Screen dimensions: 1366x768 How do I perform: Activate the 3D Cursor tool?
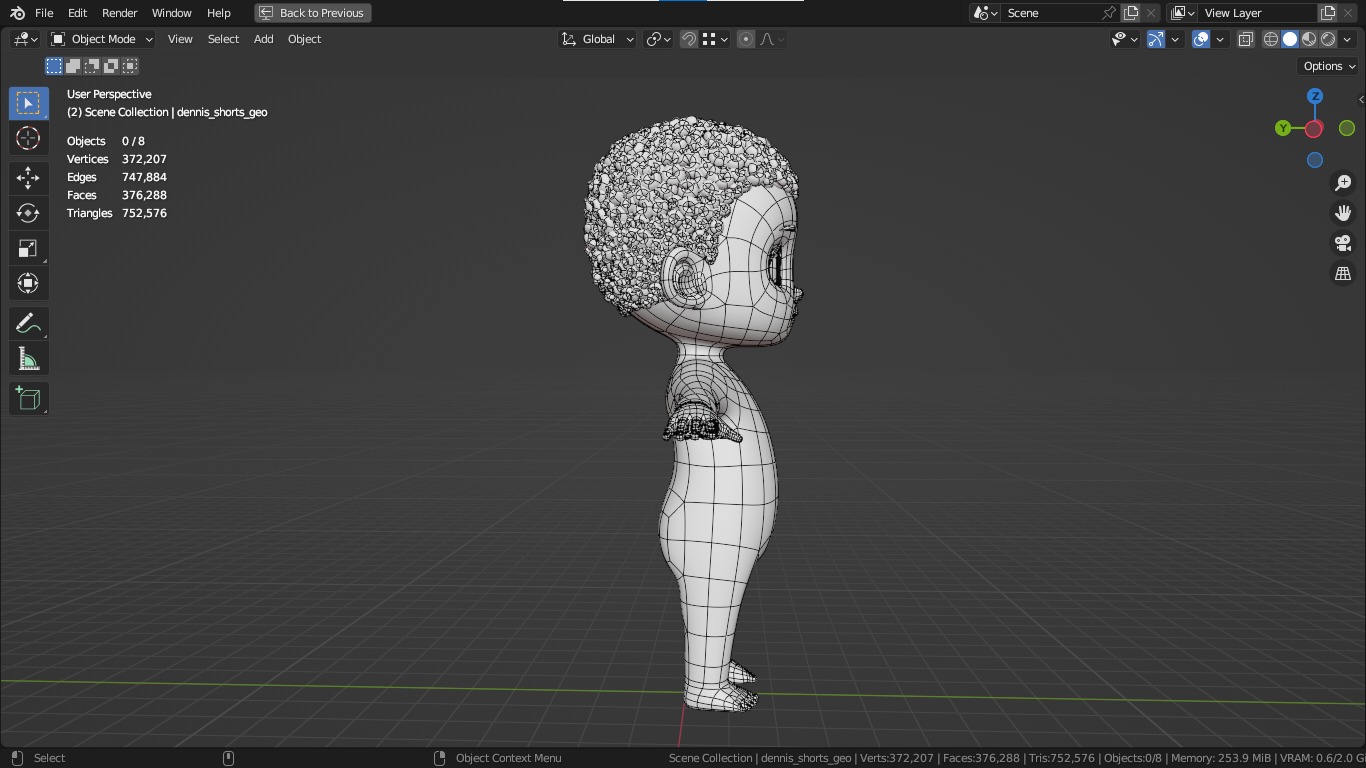pyautogui.click(x=28, y=138)
